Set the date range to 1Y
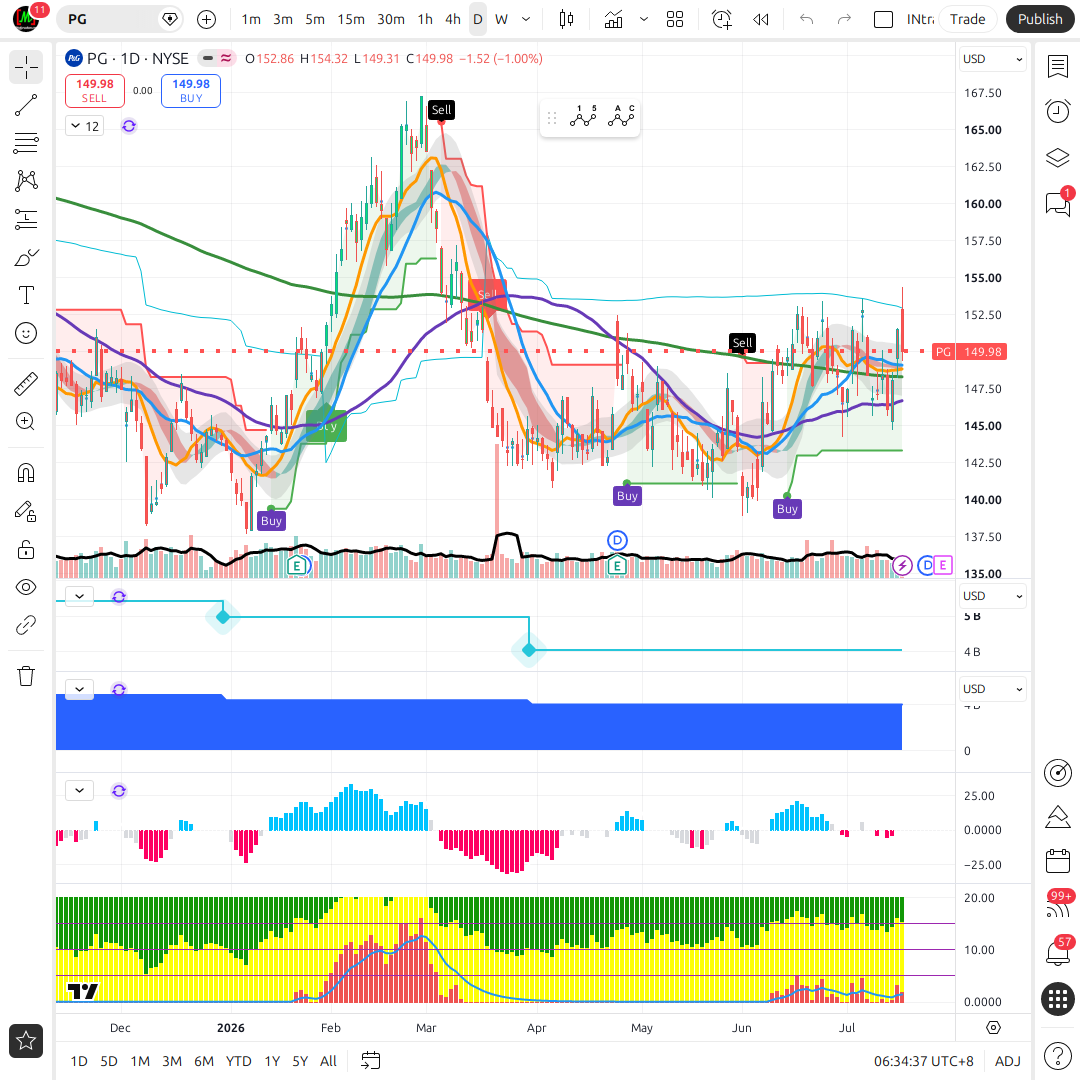 [272, 1061]
